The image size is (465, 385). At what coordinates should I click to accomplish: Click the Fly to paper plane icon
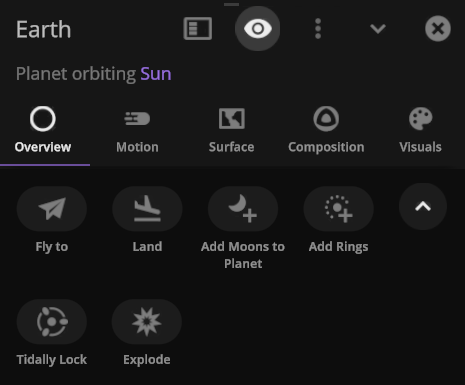[52, 209]
